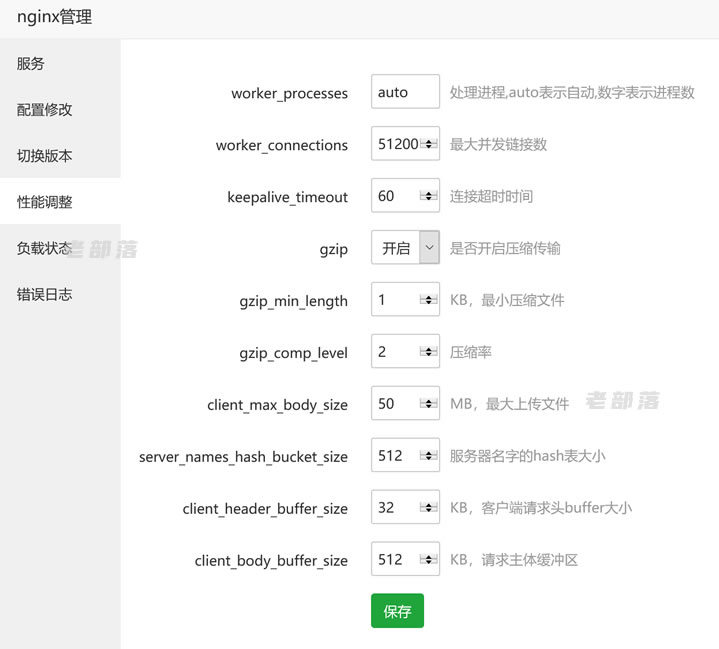Click worker_connections spinner arrows
The height and width of the screenshot is (649, 719).
(429, 144)
